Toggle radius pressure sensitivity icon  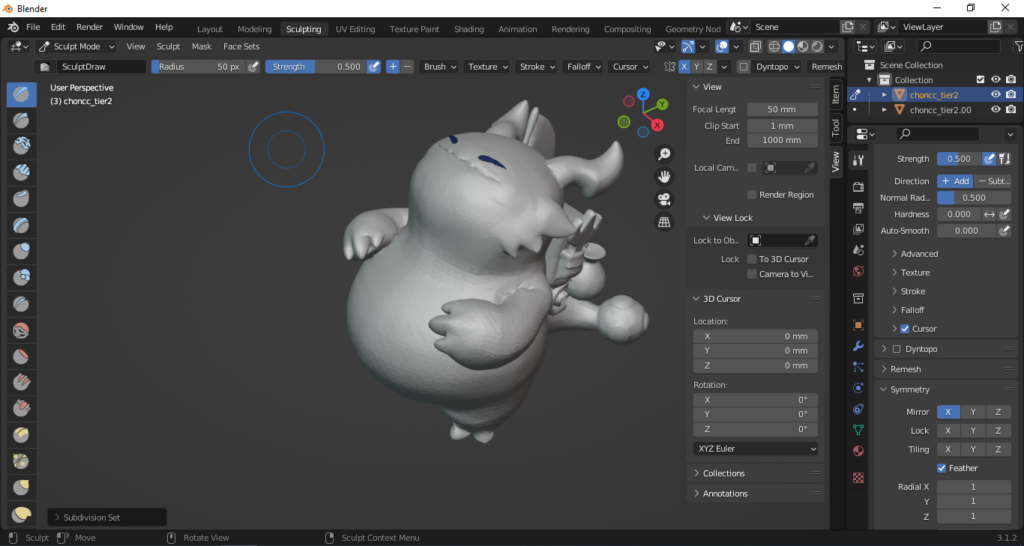pyautogui.click(x=253, y=67)
